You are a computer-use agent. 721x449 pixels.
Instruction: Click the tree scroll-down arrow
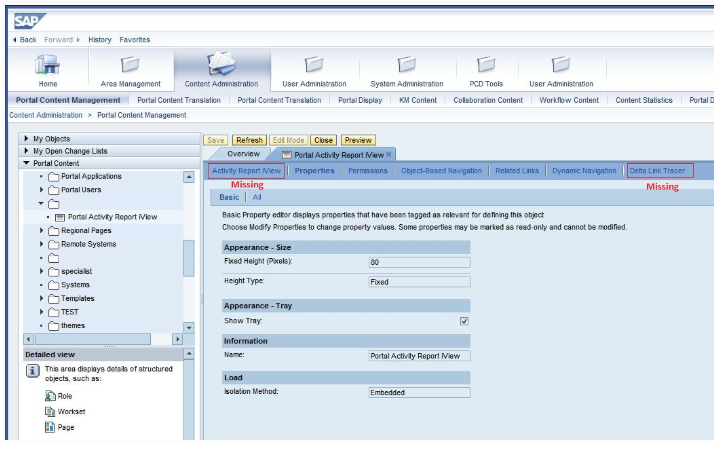189,328
